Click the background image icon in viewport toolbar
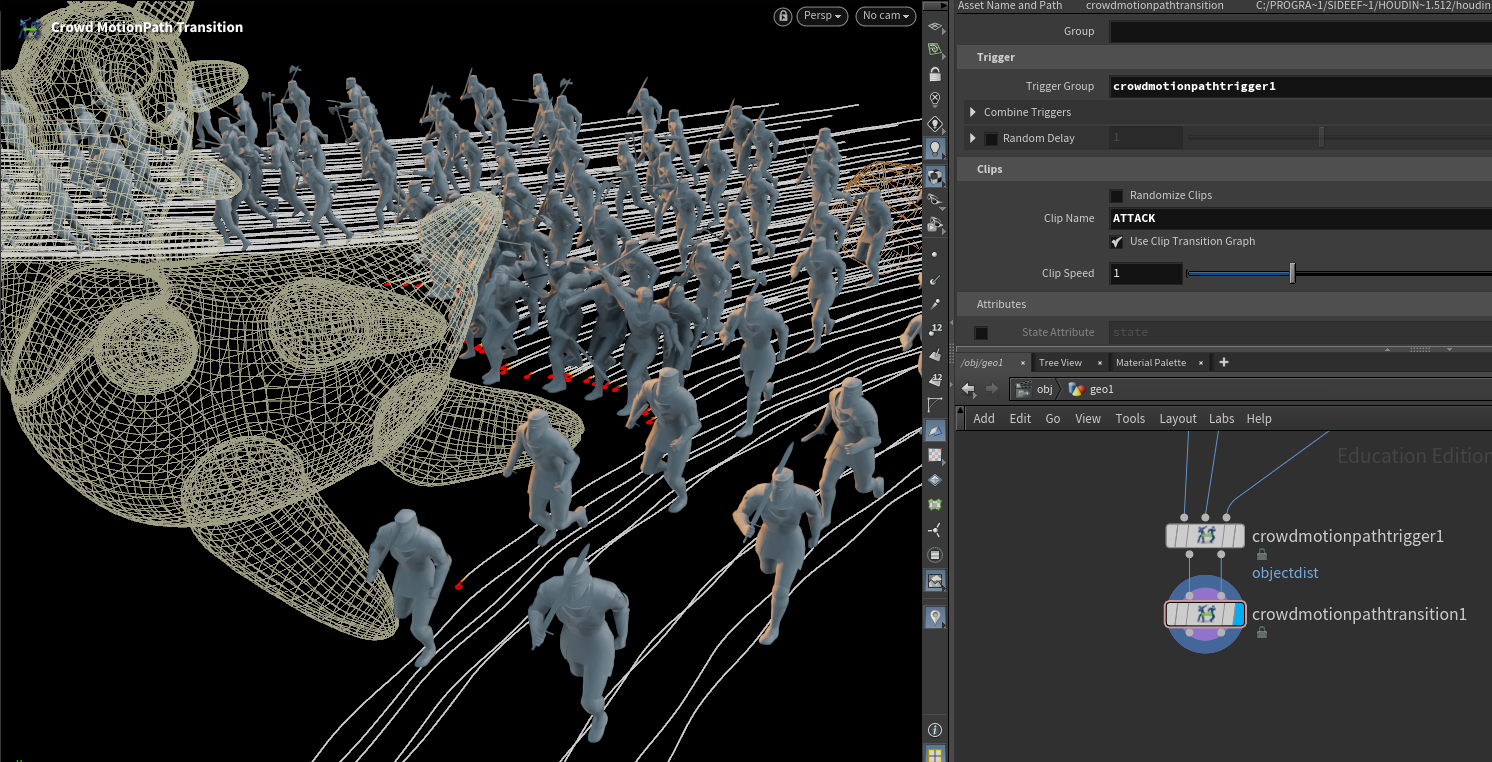 [935, 580]
